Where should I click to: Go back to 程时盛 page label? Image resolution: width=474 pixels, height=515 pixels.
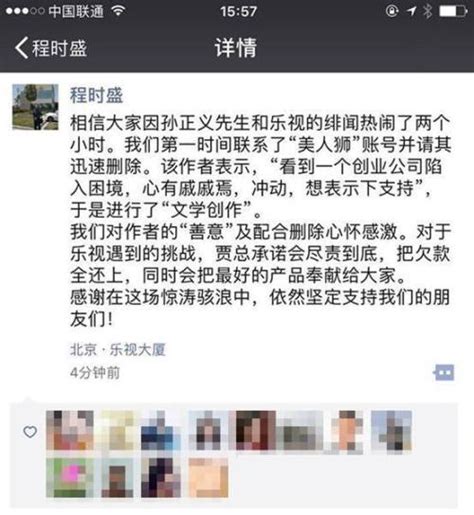59,48
